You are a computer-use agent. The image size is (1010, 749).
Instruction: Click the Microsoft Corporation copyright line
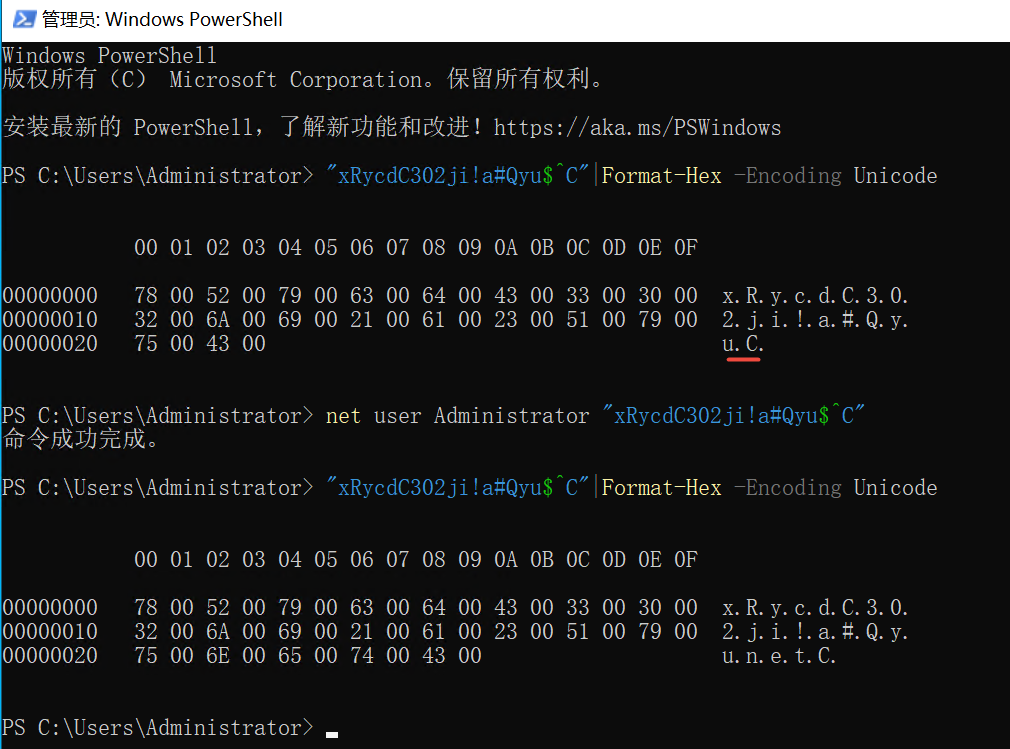[x=303, y=79]
